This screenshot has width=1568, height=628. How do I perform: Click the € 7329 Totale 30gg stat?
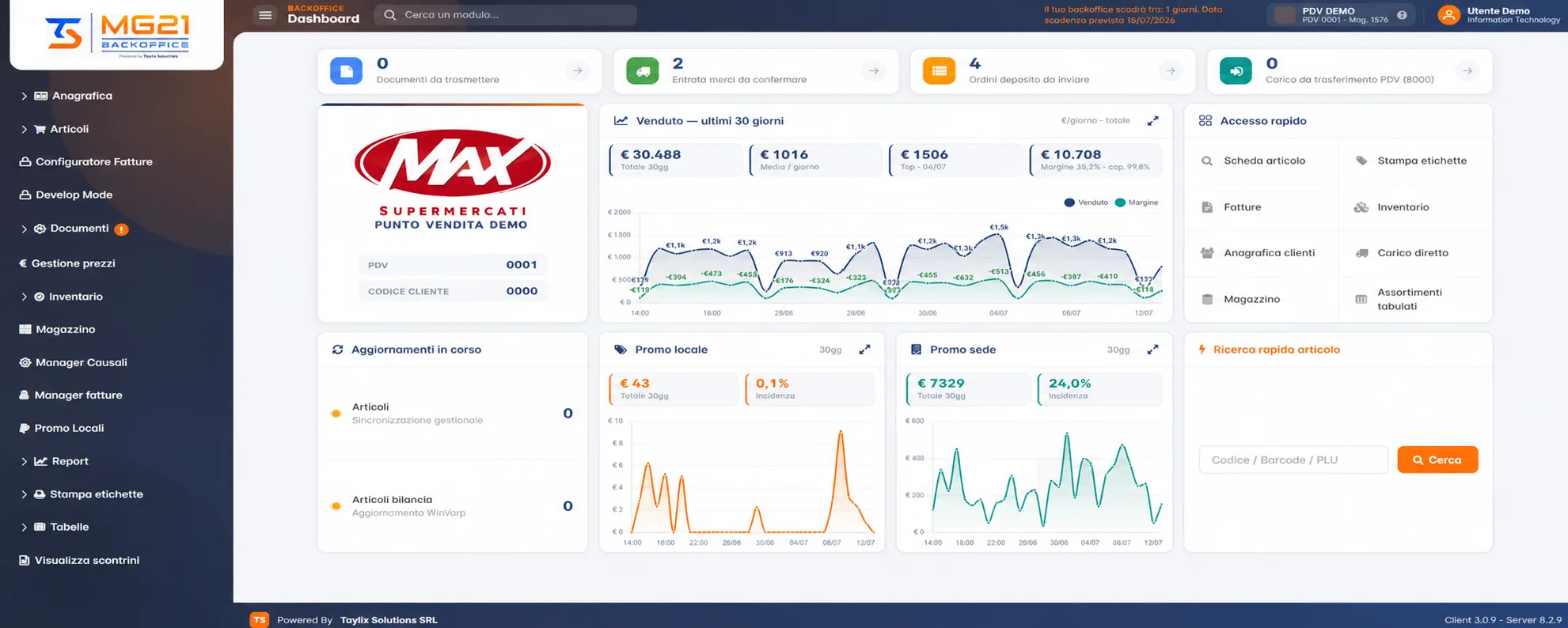click(x=969, y=388)
